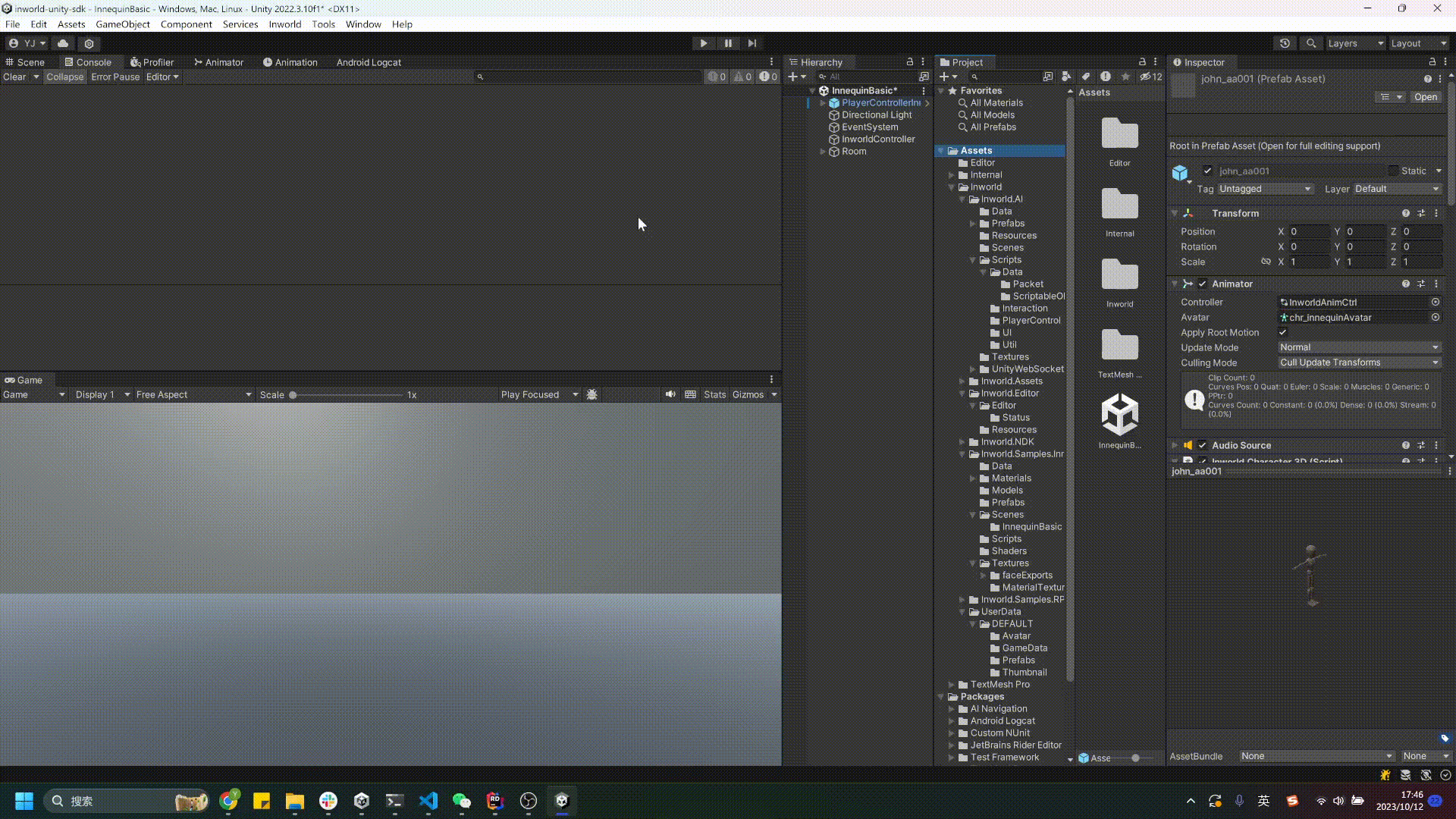Open the undo history icon

click(x=1285, y=43)
